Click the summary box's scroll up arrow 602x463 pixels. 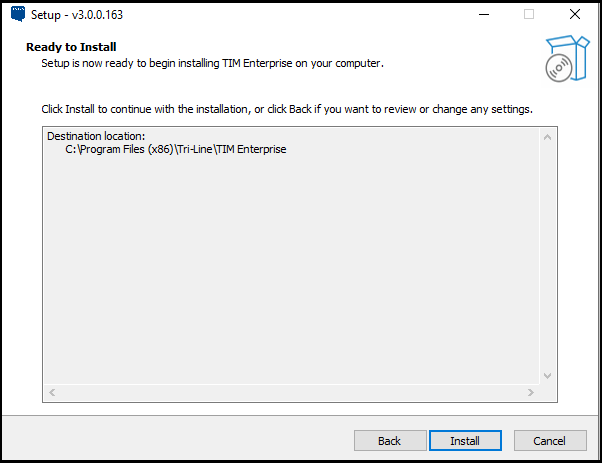[x=547, y=137]
